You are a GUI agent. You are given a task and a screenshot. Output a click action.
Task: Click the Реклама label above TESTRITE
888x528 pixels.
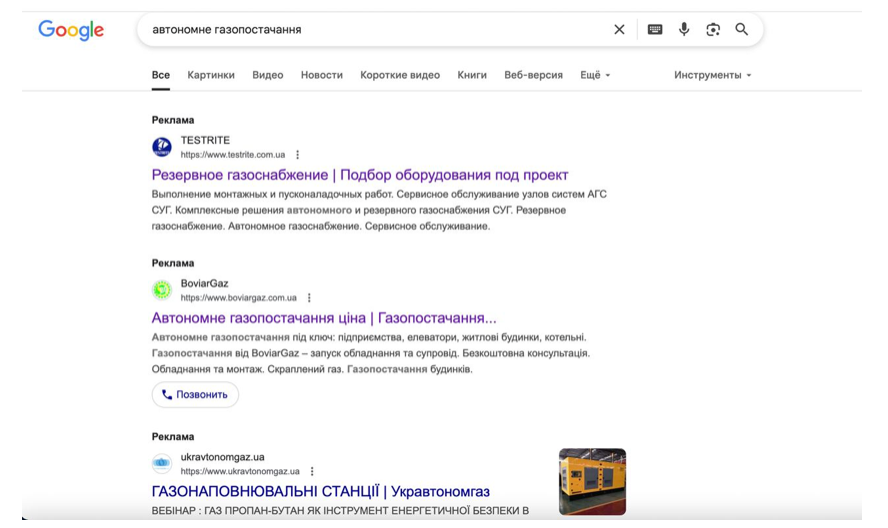click(x=173, y=120)
